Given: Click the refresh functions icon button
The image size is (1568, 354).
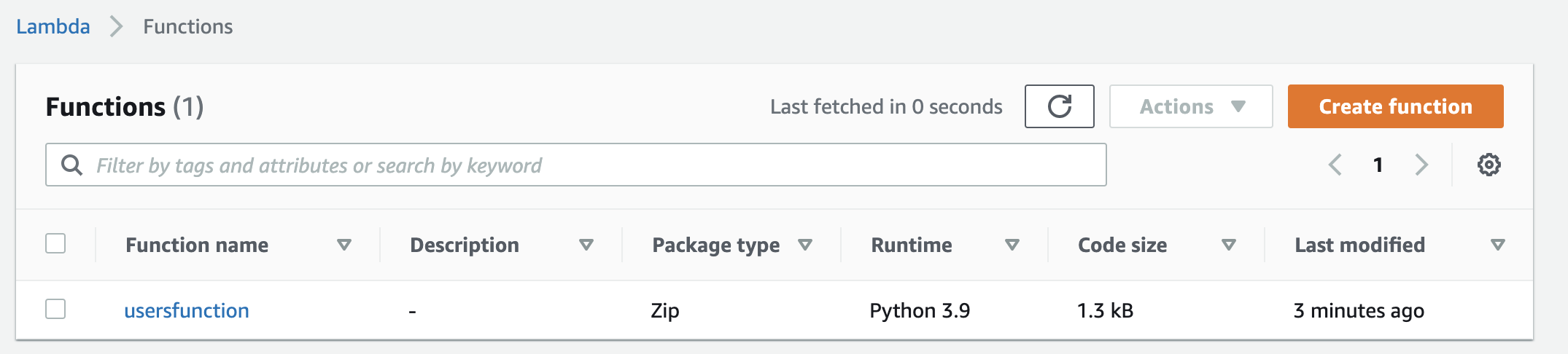Looking at the screenshot, I should (1059, 106).
